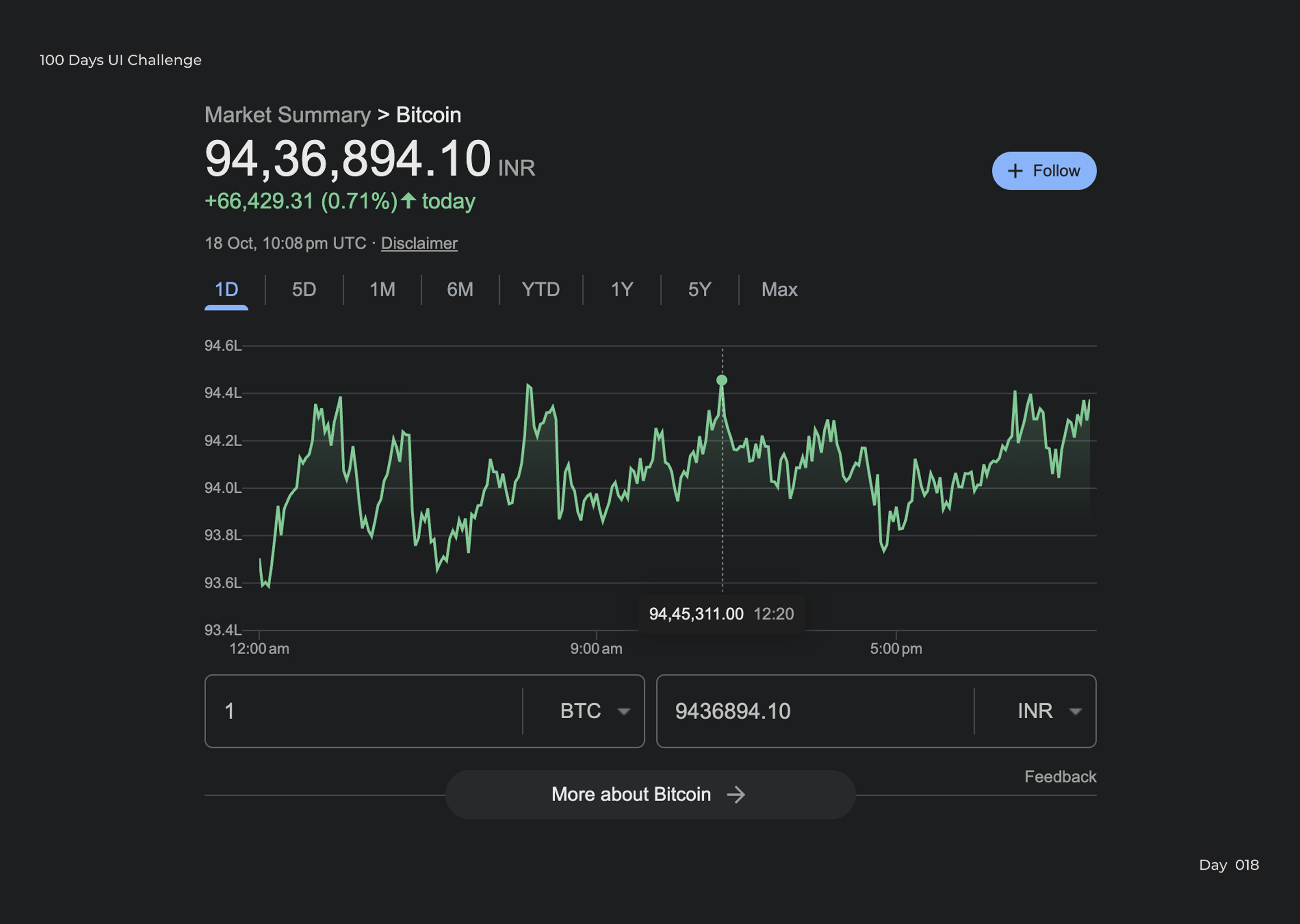
Task: Click the green chart marker dot at 12:20
Action: (722, 380)
